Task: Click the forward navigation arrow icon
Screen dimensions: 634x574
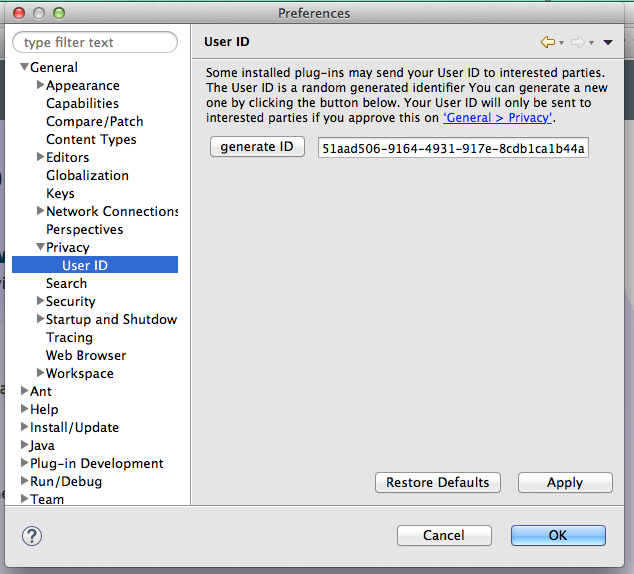Action: (578, 42)
